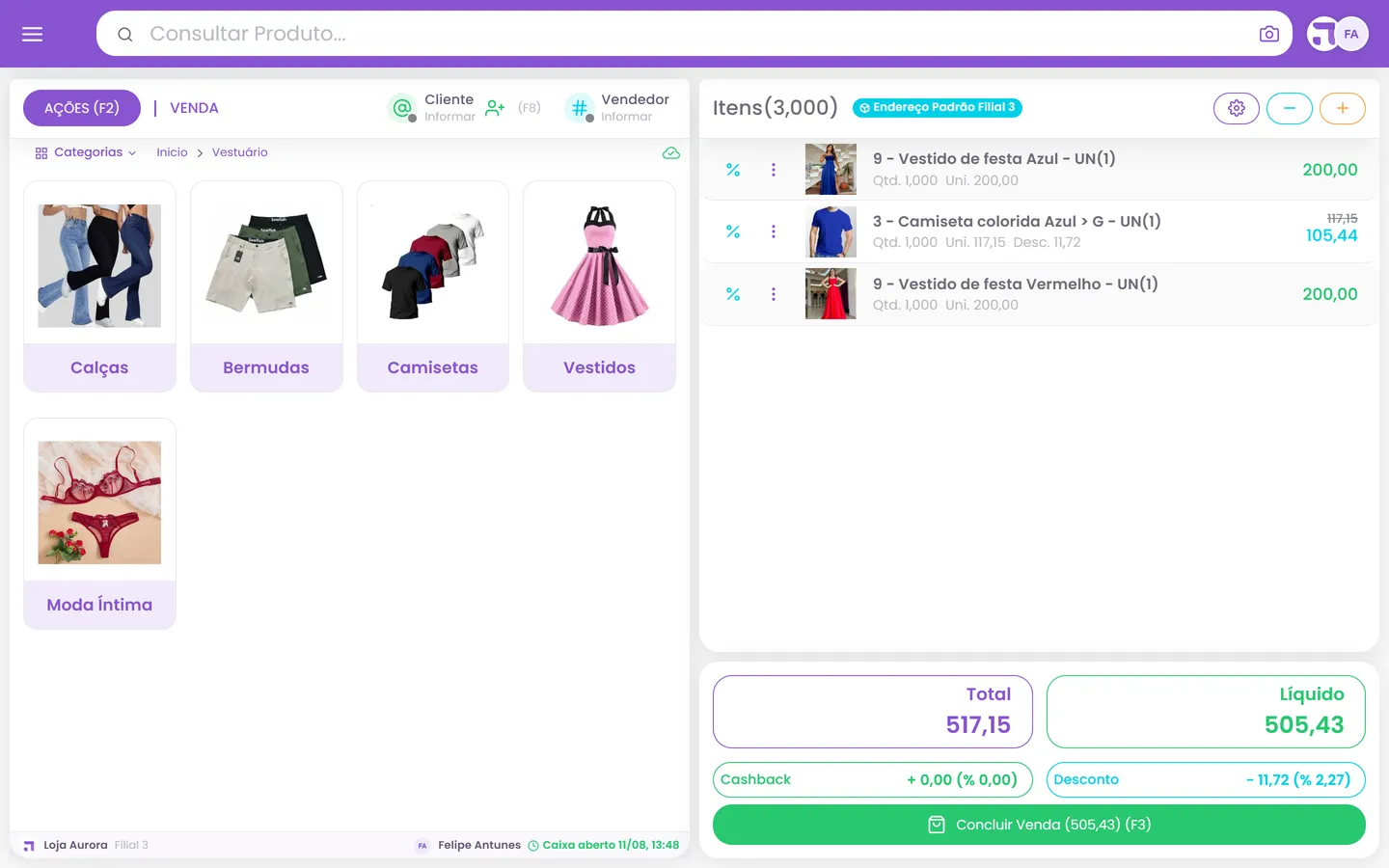Click the VENDA label
The image size is (1389, 868).
point(194,108)
